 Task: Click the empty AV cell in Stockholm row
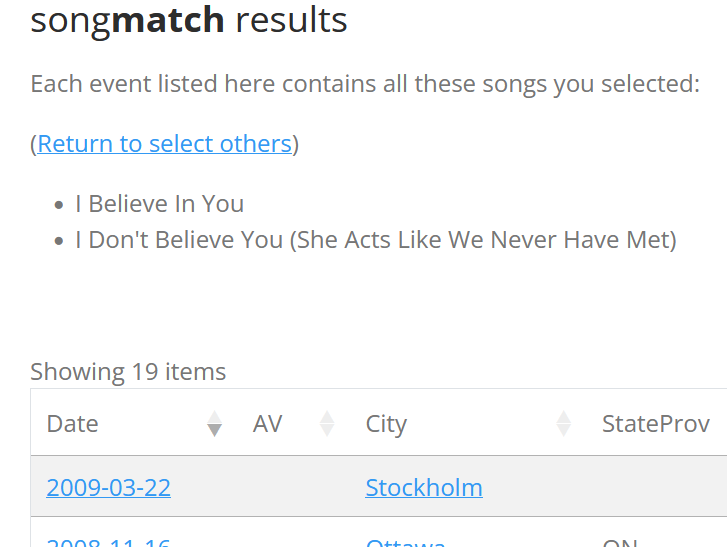[x=293, y=488]
